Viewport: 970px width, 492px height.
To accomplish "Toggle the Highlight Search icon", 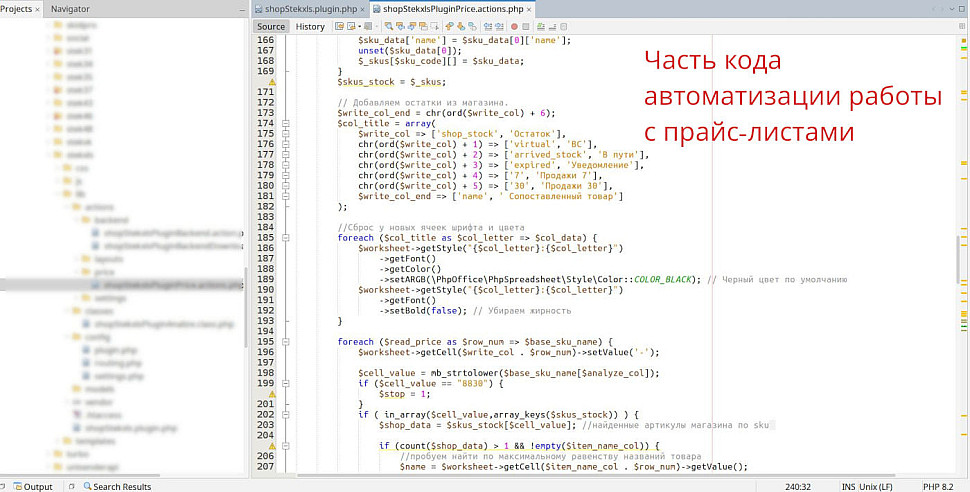I will click(423, 27).
